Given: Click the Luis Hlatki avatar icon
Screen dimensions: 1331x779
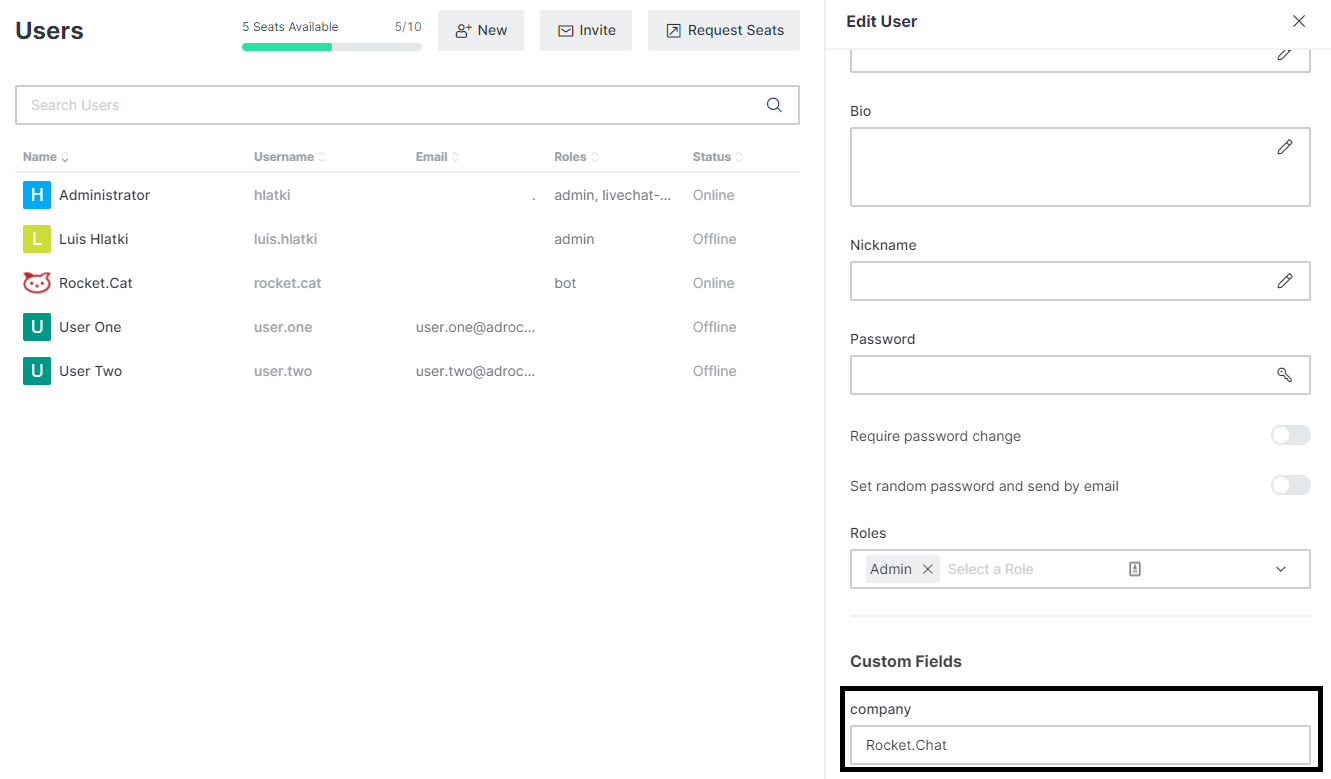Looking at the screenshot, I should click(37, 239).
